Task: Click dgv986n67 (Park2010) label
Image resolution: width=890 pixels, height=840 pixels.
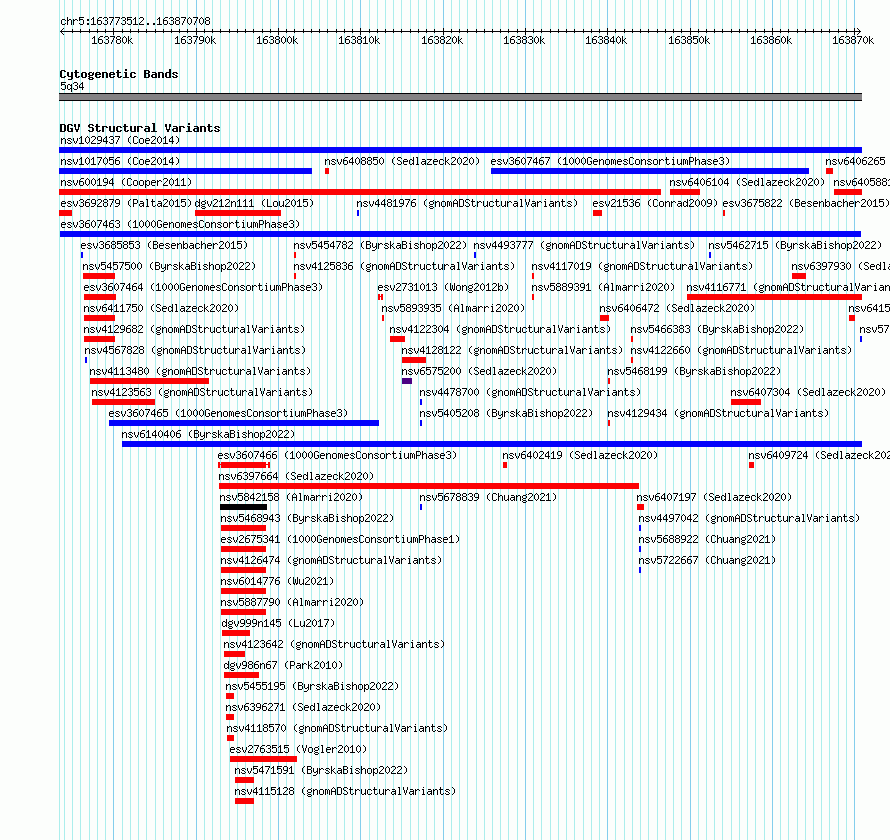Action: [x=283, y=665]
